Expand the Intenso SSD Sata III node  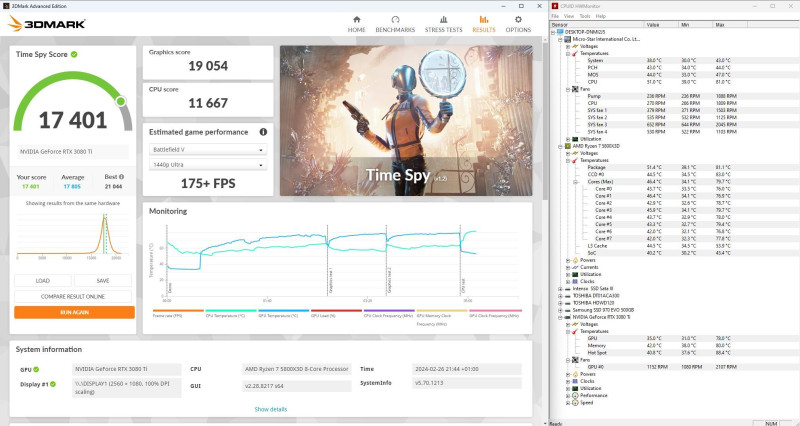(561, 289)
